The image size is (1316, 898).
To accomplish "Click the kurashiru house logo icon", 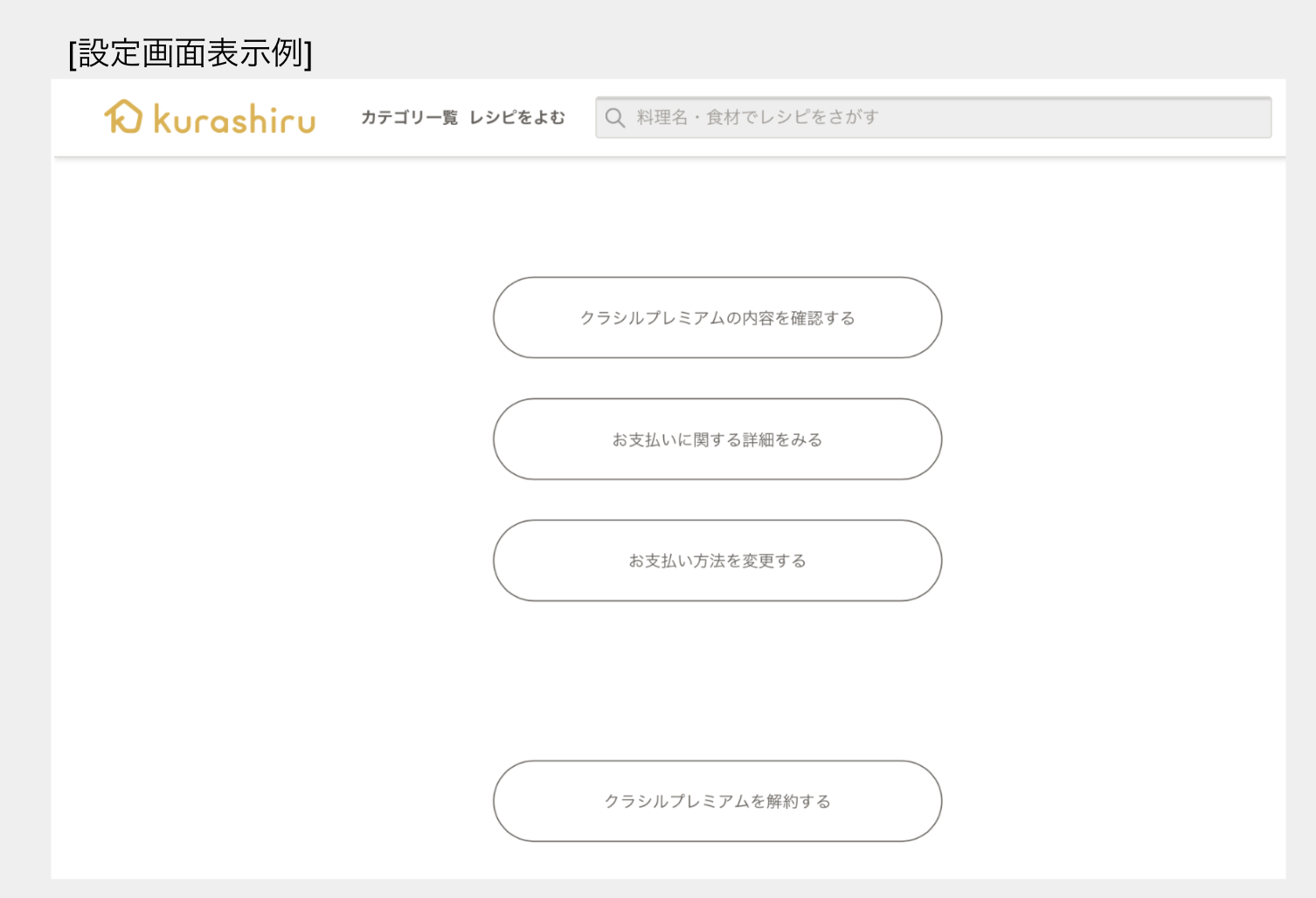I will [x=123, y=116].
